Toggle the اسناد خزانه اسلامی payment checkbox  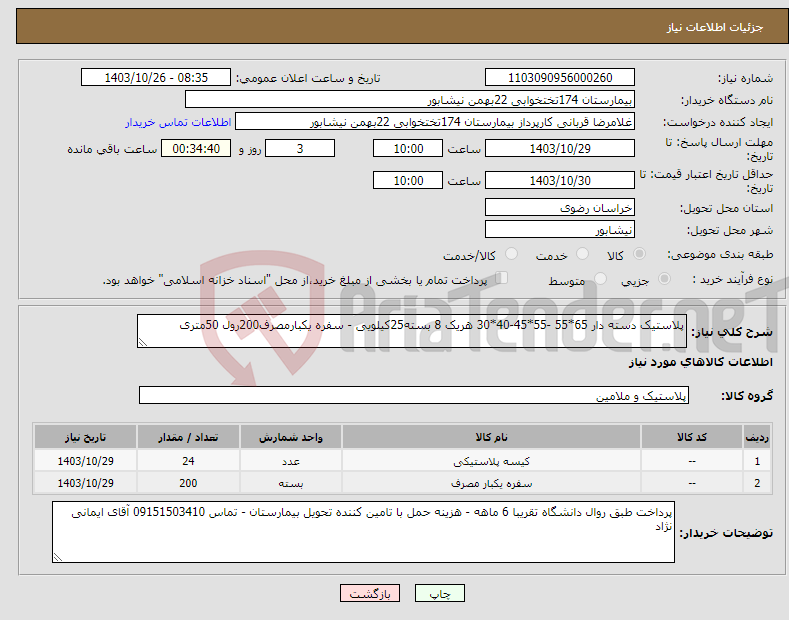tap(502, 278)
